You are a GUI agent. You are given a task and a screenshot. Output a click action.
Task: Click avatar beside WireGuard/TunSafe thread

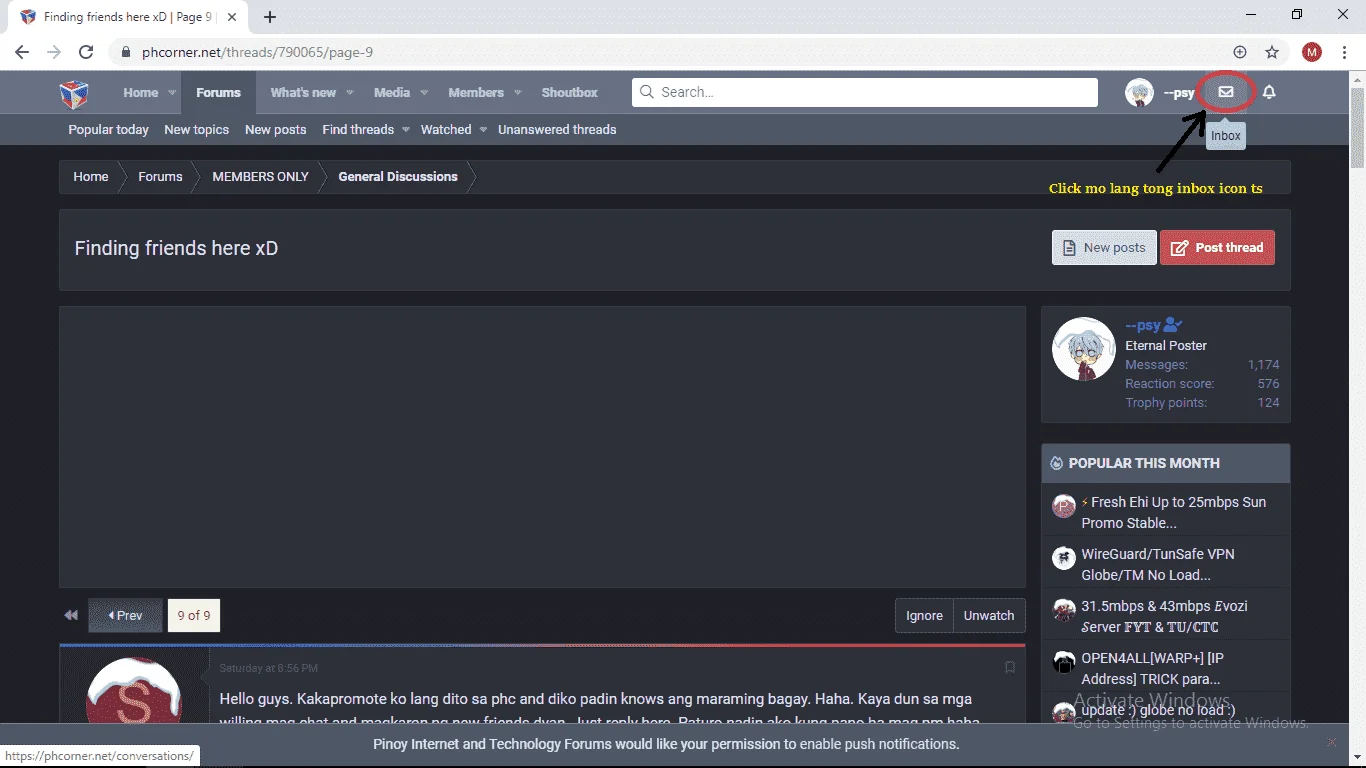point(1064,558)
